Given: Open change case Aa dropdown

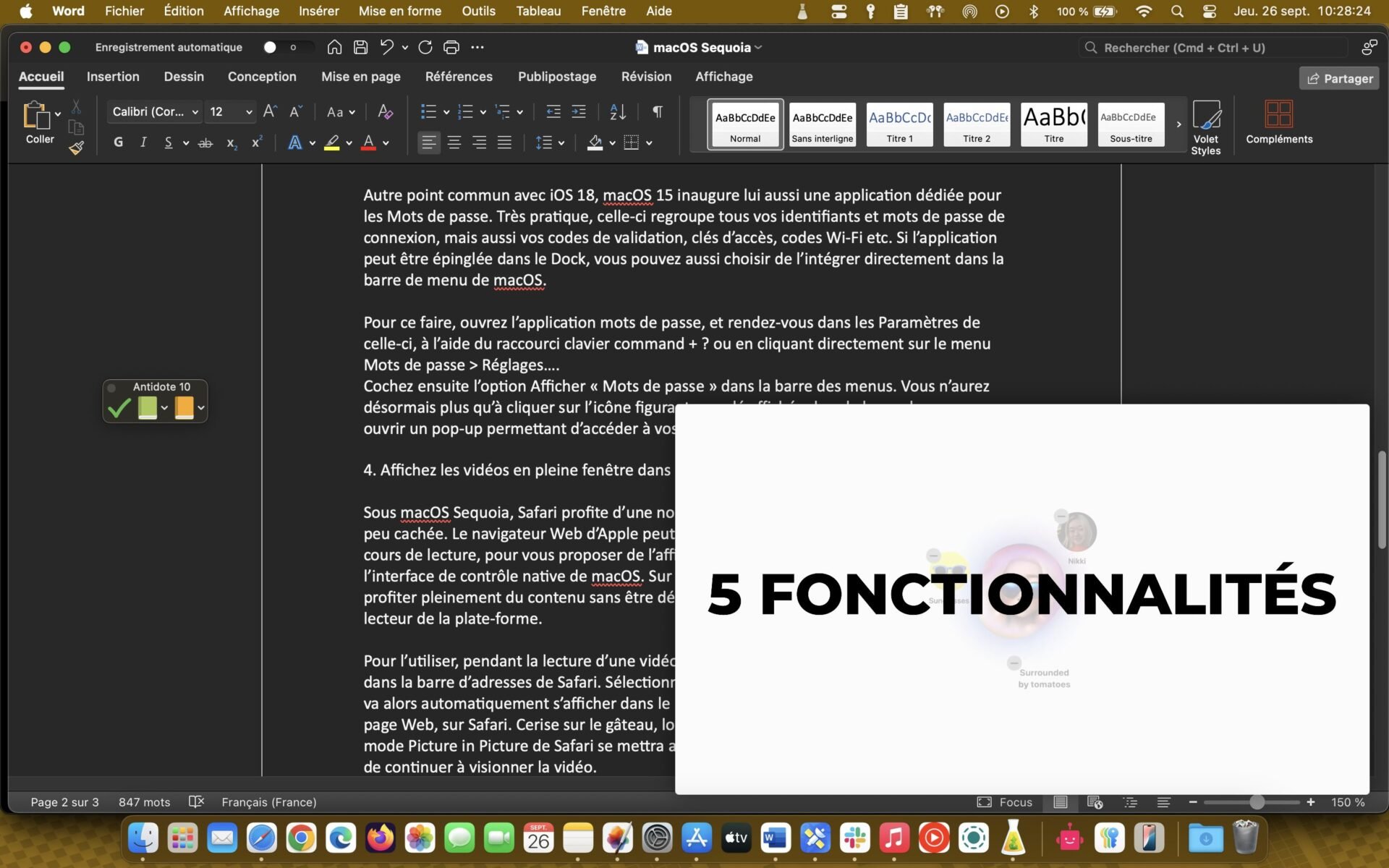Looking at the screenshot, I should click(341, 112).
